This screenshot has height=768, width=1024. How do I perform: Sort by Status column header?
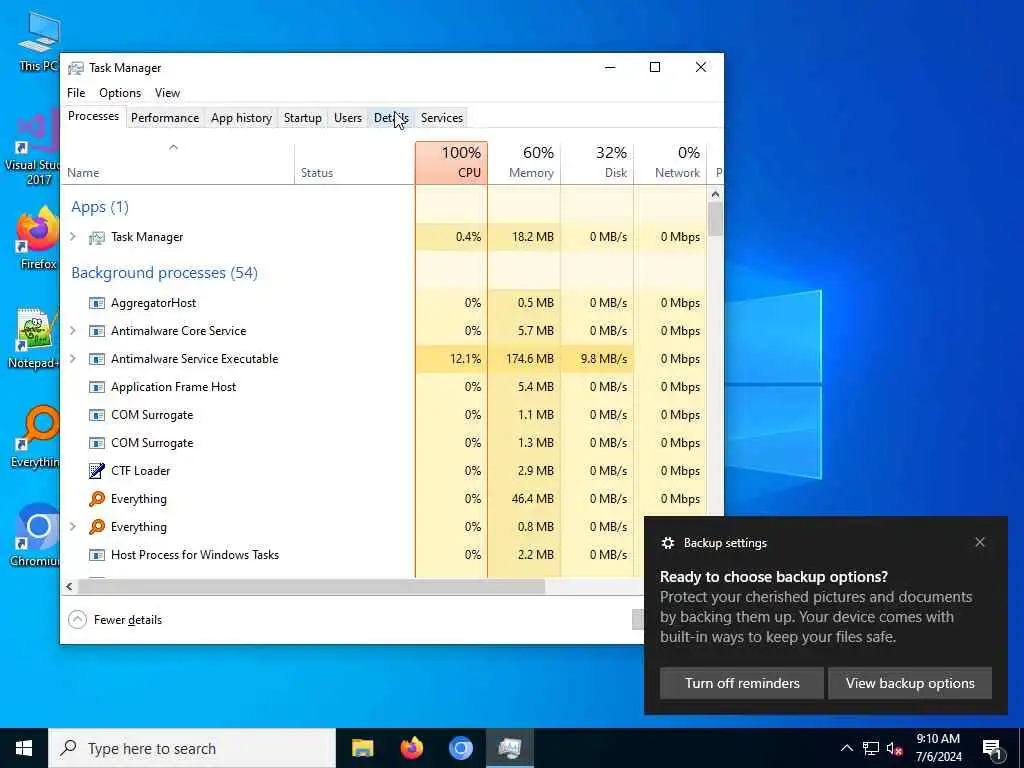355,163
